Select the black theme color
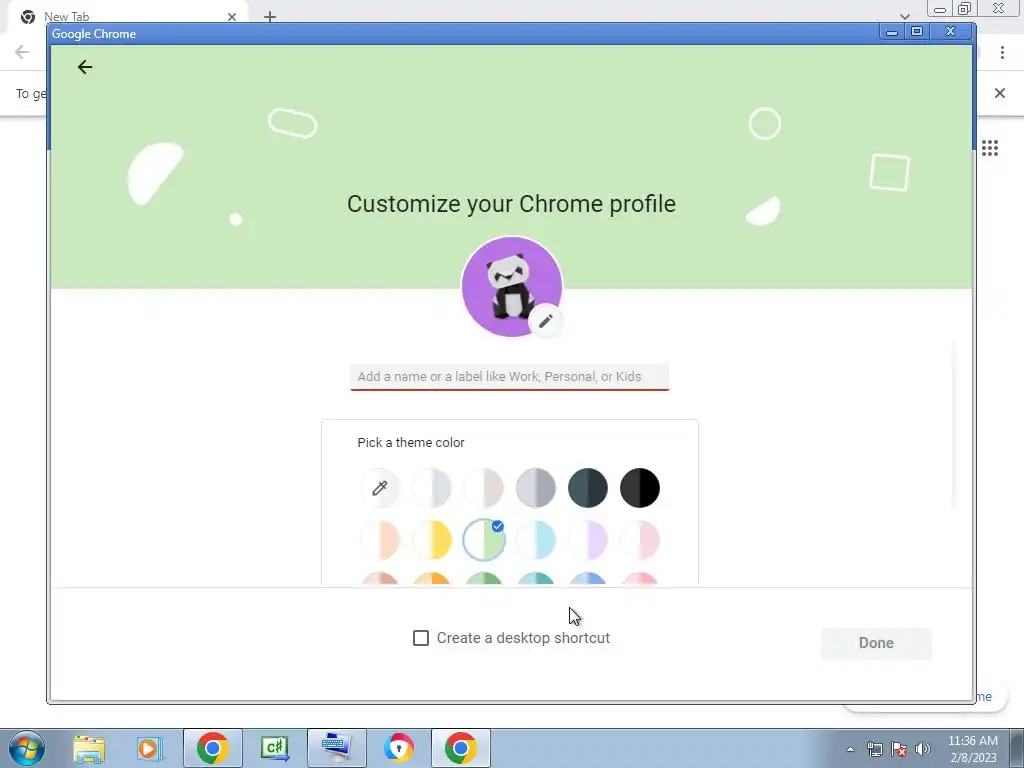 [640, 488]
